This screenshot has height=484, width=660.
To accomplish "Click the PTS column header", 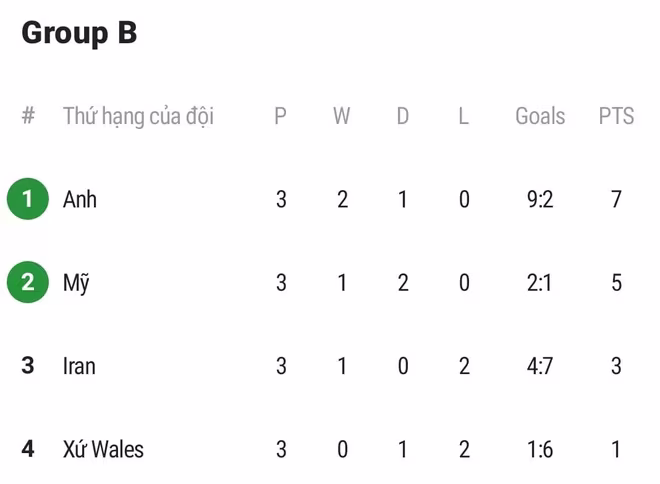I will [x=616, y=116].
